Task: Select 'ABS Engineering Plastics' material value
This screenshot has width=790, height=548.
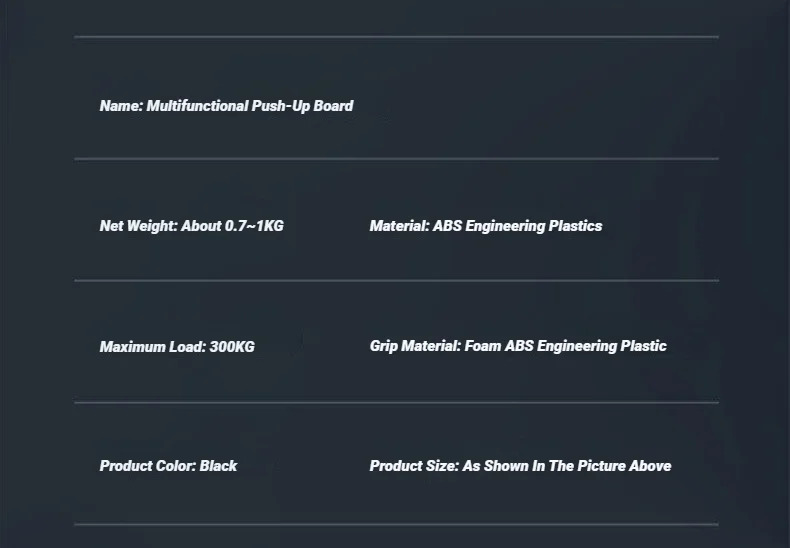Action: click(518, 226)
